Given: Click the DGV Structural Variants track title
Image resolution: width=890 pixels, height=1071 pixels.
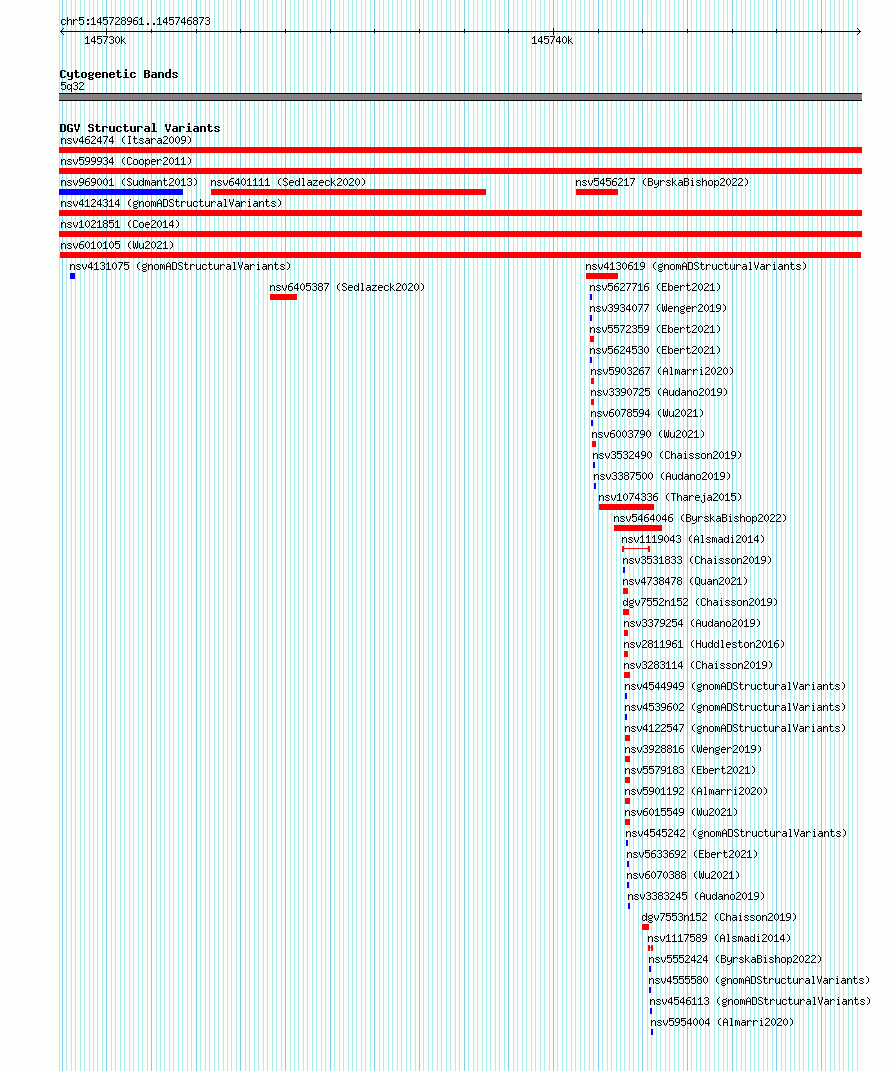Looking at the screenshot, I should 140,128.
